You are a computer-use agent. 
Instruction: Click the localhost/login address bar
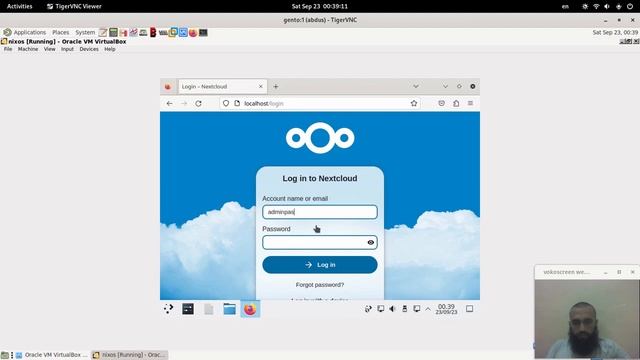(320, 104)
